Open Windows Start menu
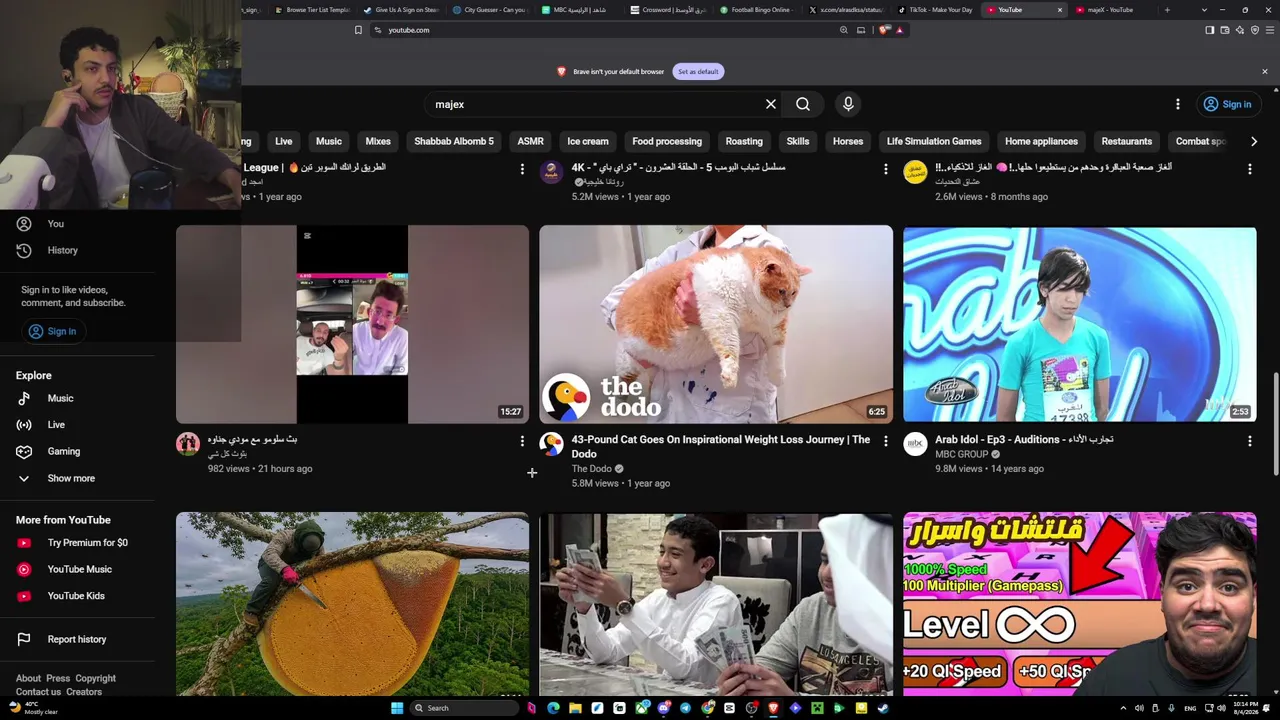The width and height of the screenshot is (1280, 720). click(397, 708)
